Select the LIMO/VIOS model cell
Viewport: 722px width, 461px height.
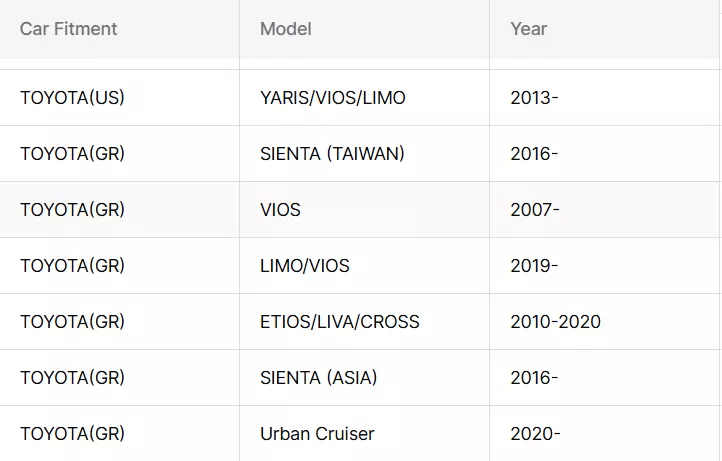click(364, 266)
